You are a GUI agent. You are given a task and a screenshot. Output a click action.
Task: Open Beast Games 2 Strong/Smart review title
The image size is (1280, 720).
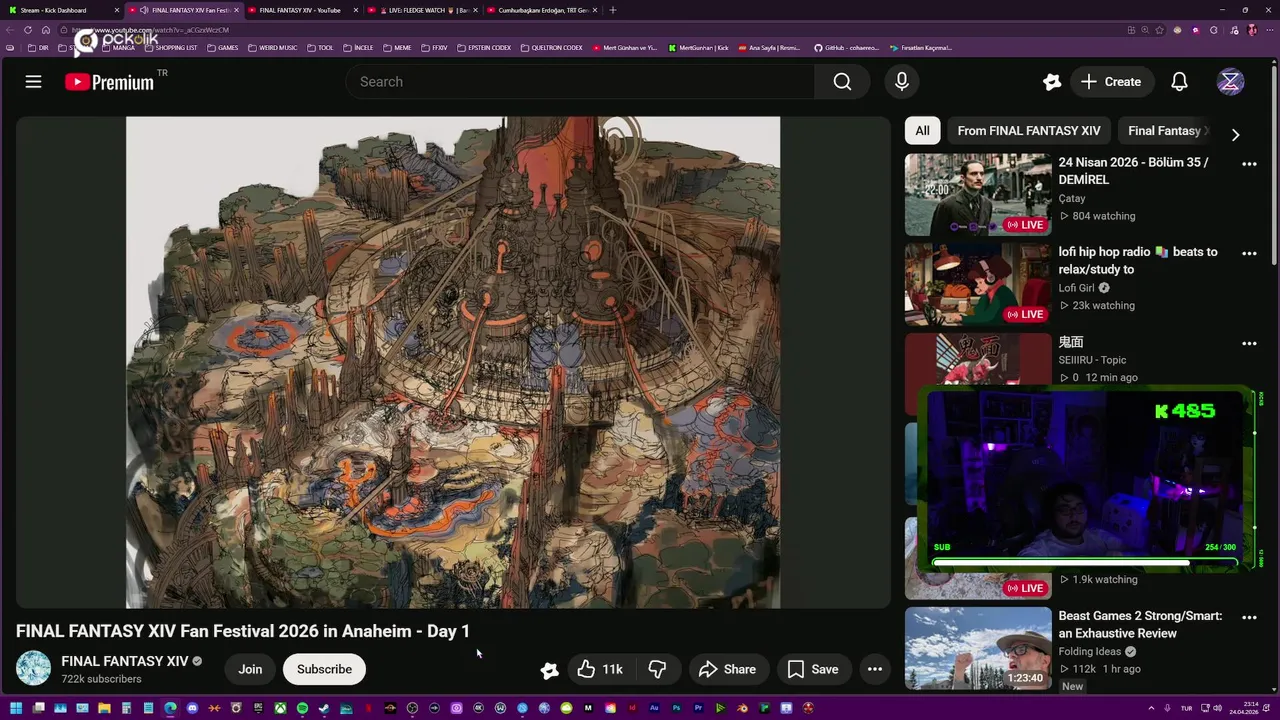(1140, 625)
